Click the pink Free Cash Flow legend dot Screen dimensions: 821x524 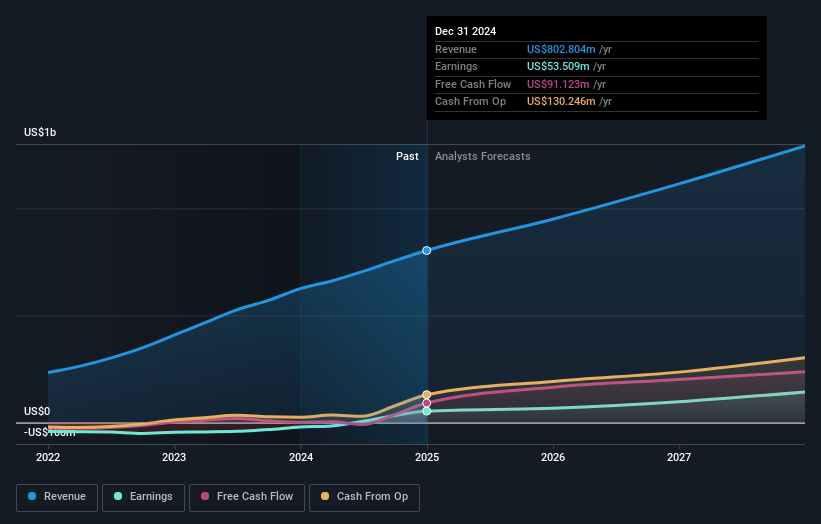tap(205, 496)
